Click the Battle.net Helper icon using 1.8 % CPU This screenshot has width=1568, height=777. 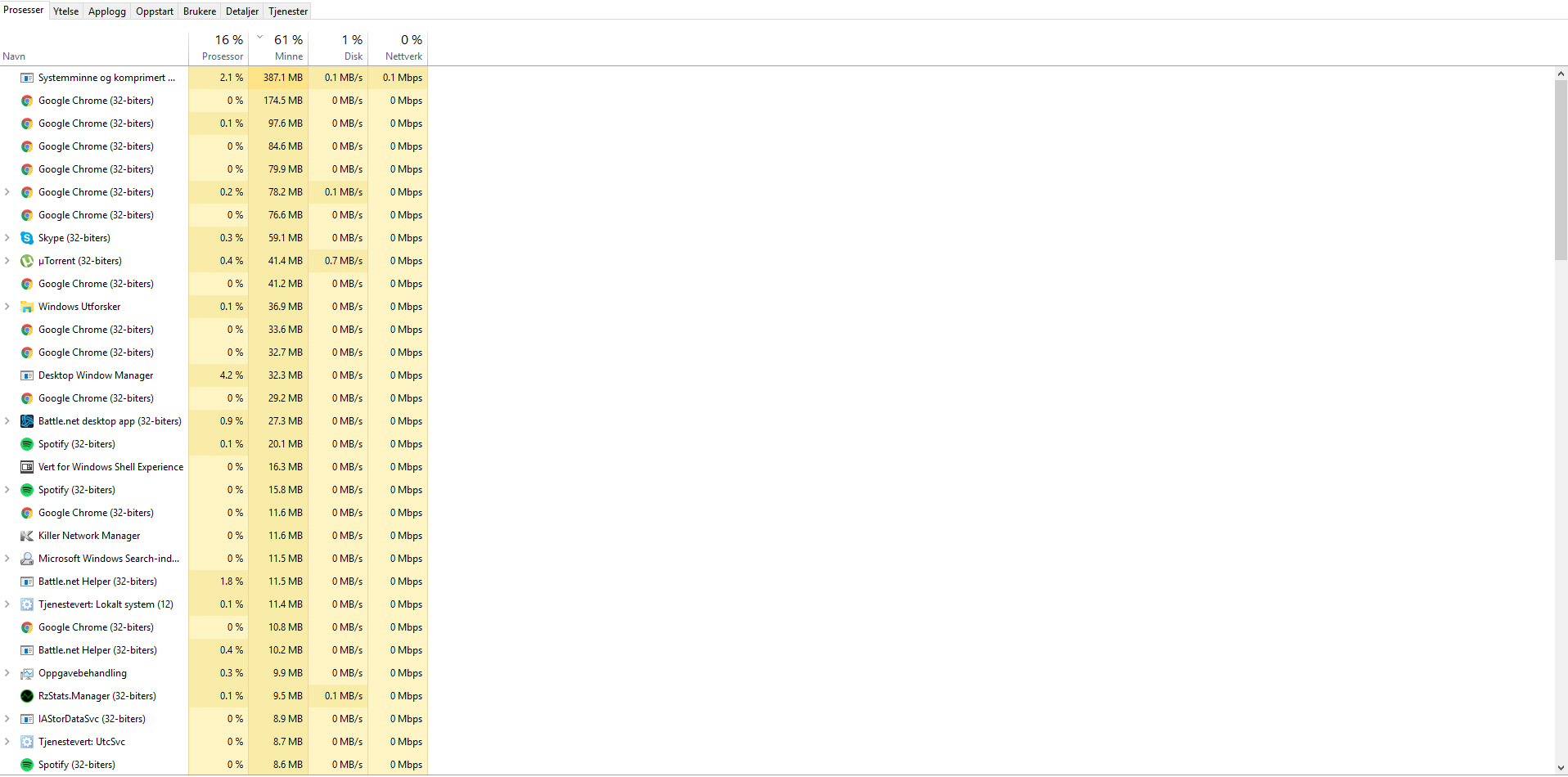(27, 582)
